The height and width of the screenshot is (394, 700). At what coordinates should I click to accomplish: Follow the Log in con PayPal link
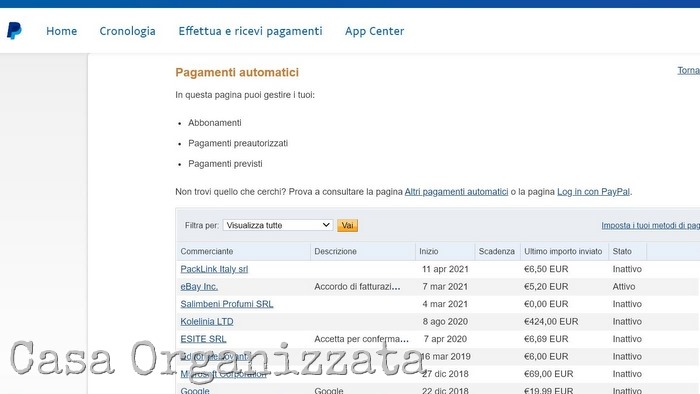pos(593,192)
